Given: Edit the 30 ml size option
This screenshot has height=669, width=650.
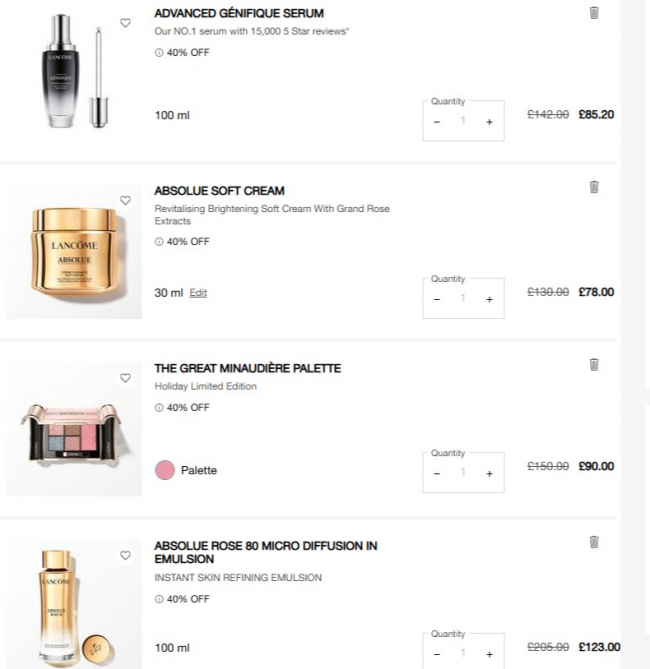Looking at the screenshot, I should (198, 293).
